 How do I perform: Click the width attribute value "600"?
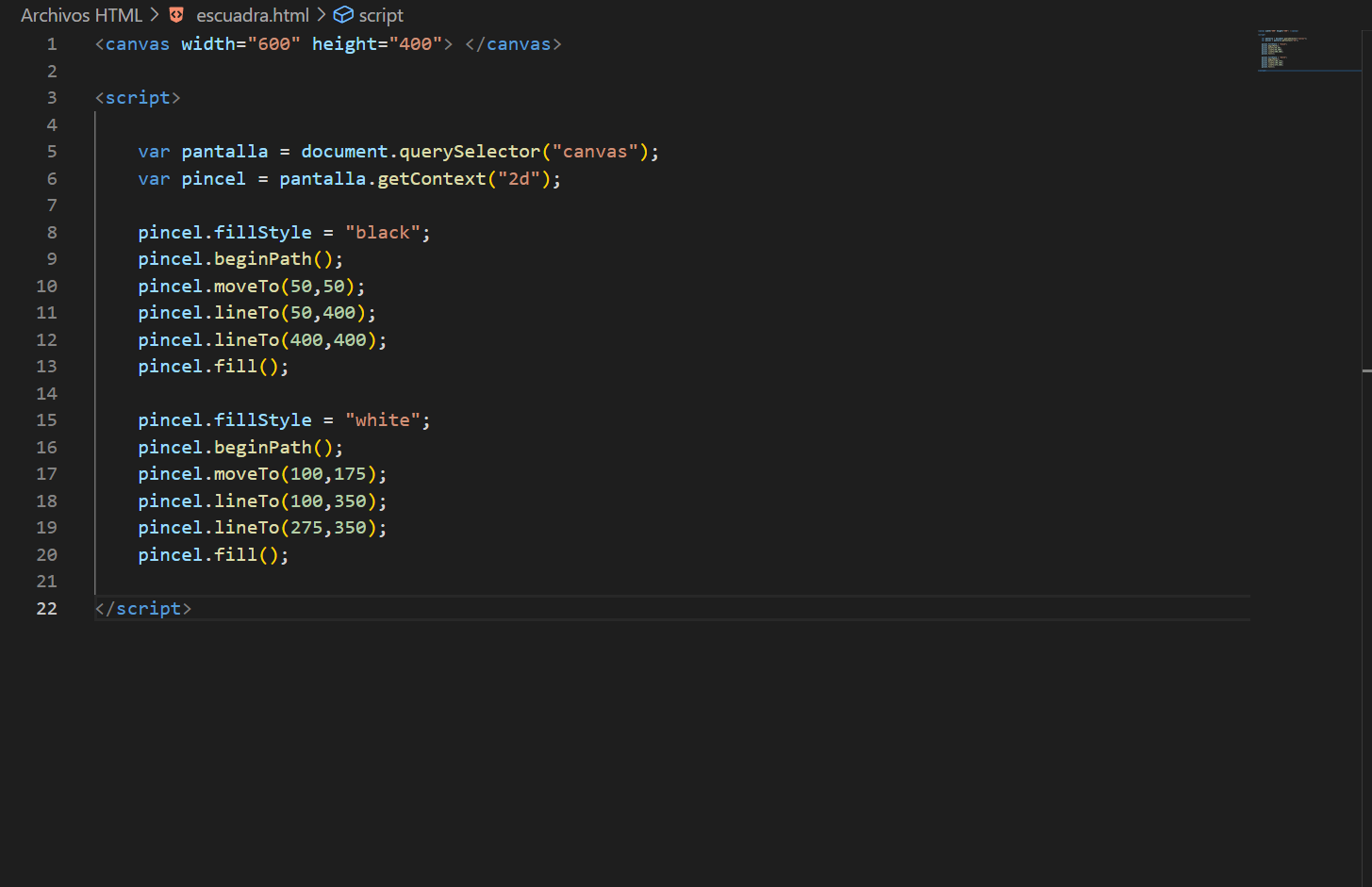273,44
